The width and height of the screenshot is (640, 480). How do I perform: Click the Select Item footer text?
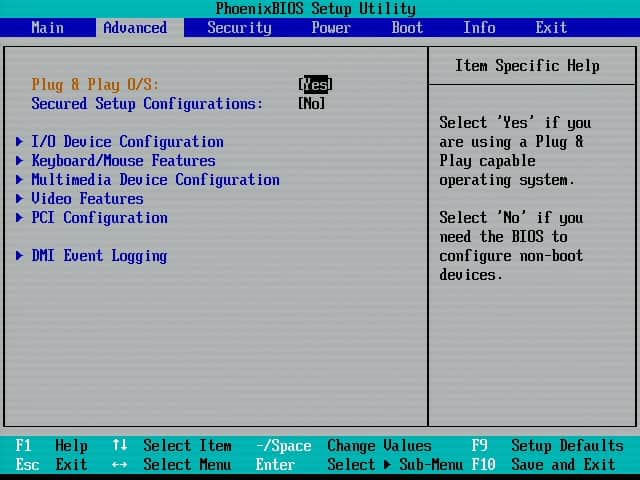[187, 445]
